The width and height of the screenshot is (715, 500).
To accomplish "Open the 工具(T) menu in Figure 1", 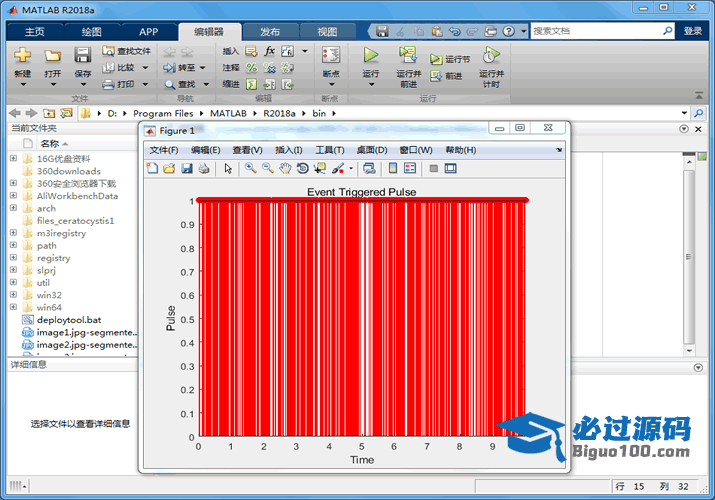I will pyautogui.click(x=330, y=150).
